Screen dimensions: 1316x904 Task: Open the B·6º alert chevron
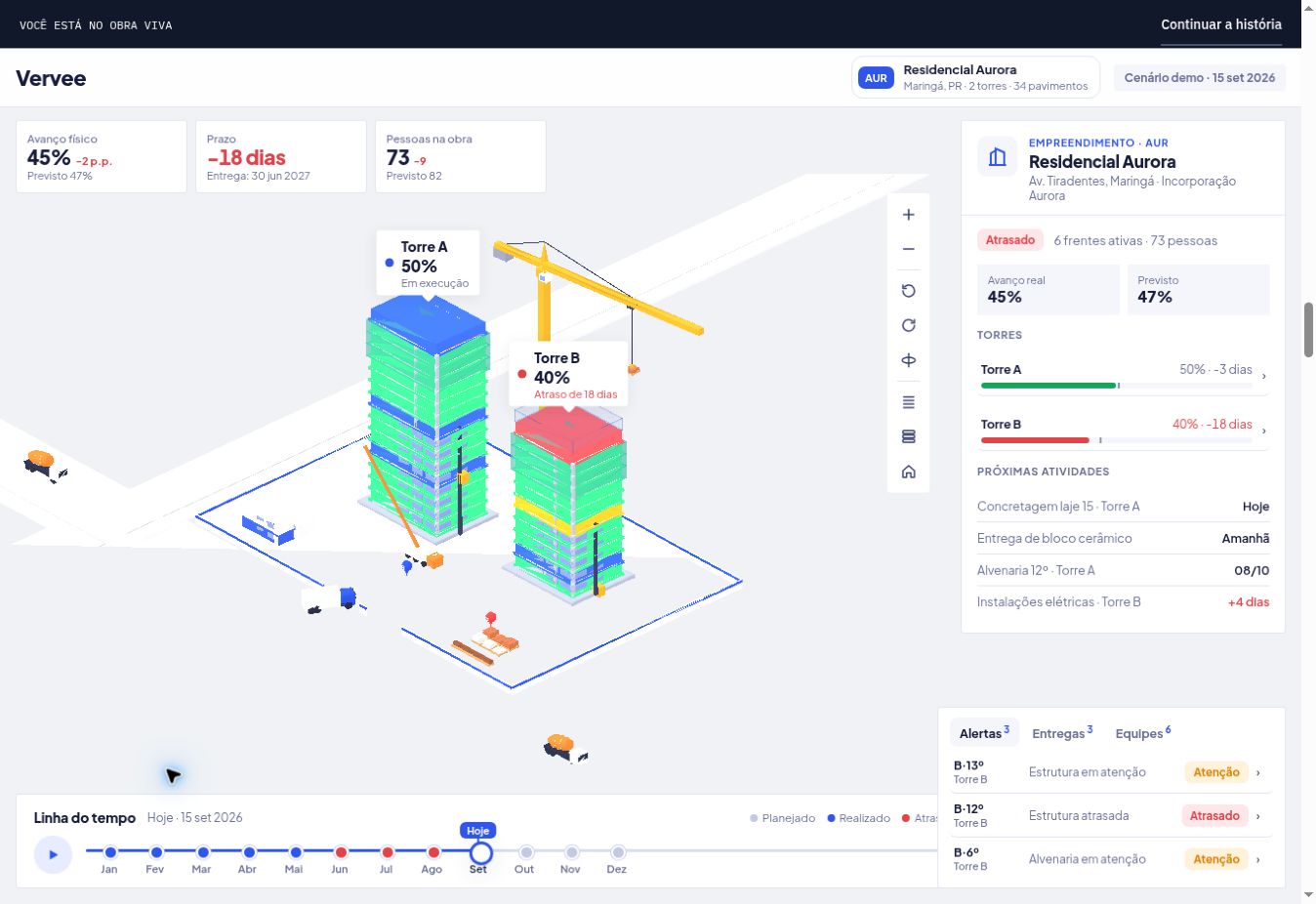click(x=1258, y=860)
